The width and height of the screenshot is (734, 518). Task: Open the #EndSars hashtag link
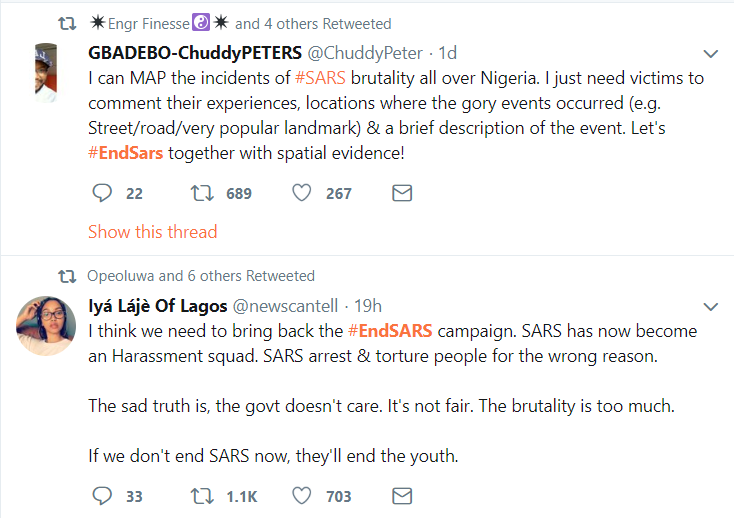point(125,153)
